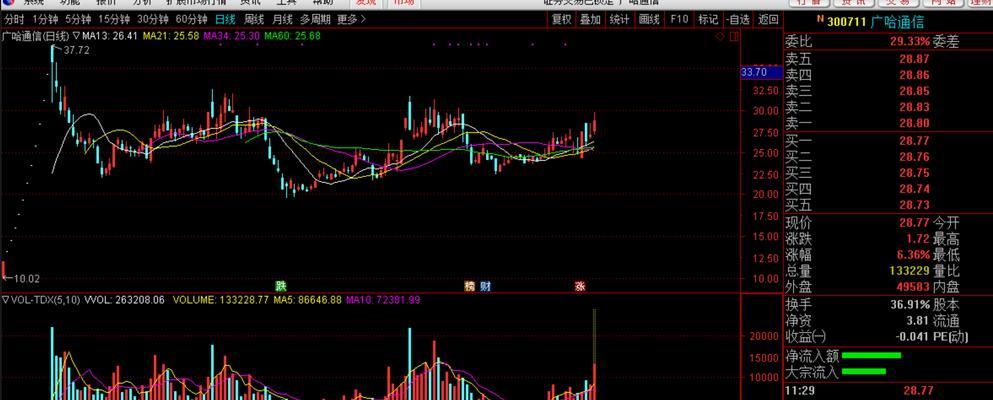Click the 外盘 value 49583
Image resolution: width=993 pixels, height=400 pixels.
pos(913,287)
